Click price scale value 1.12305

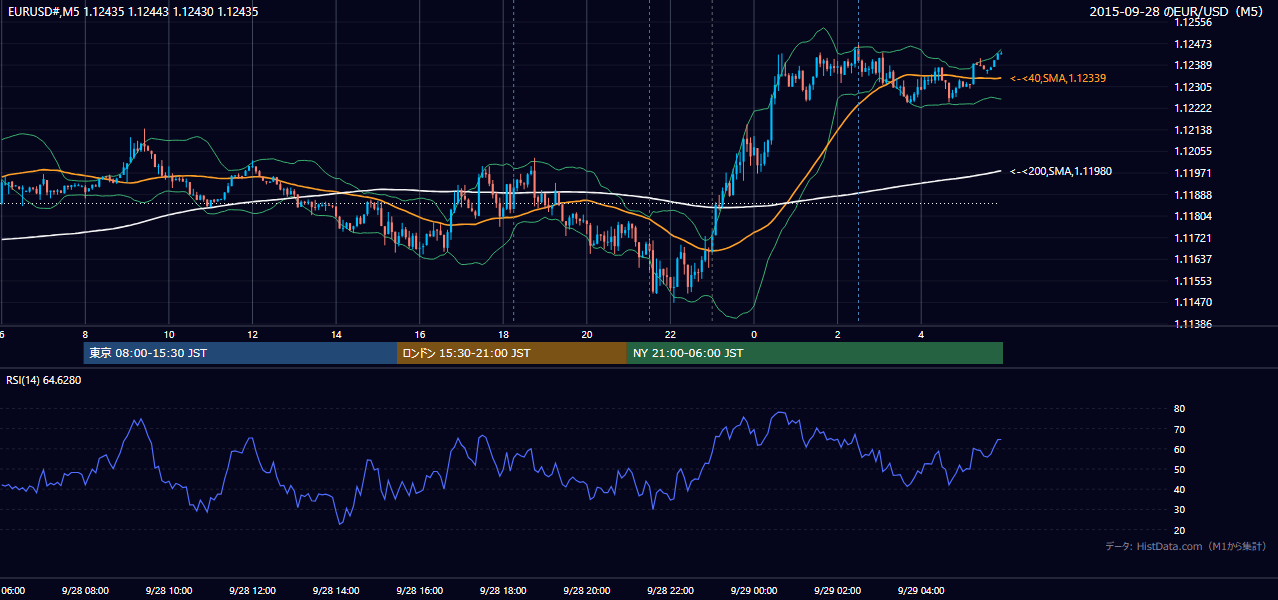[1194, 87]
